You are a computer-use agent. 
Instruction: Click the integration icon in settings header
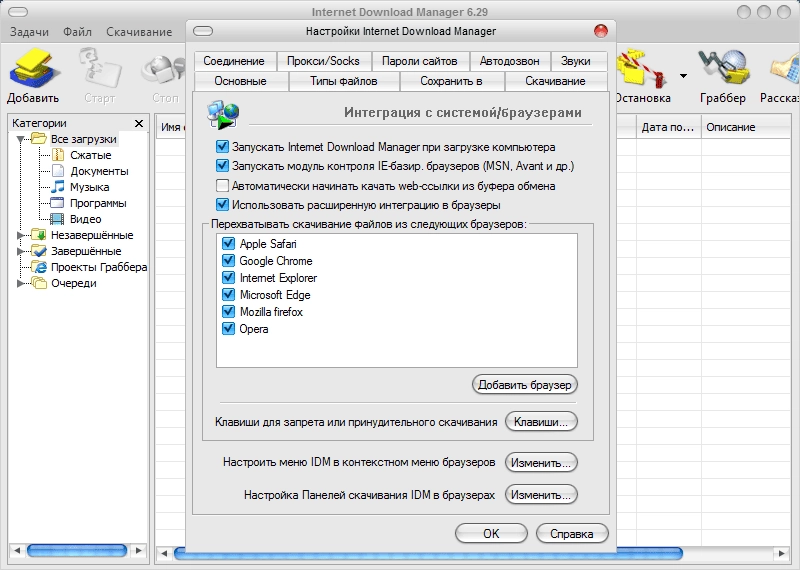coord(223,115)
